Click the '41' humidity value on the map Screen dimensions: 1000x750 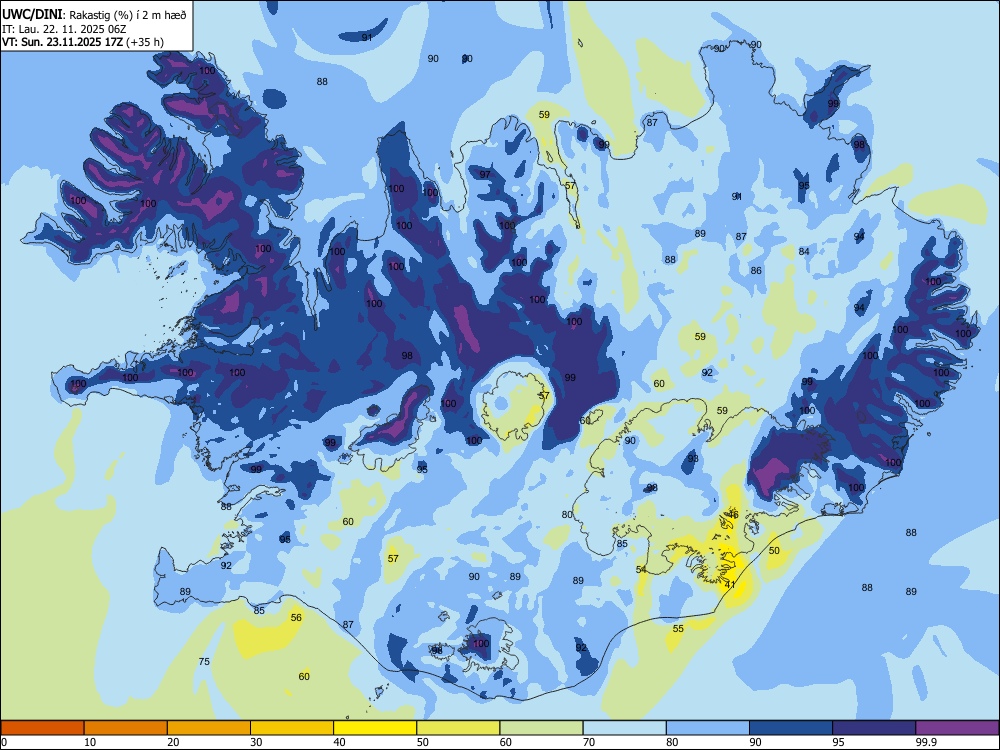[x=730, y=584]
